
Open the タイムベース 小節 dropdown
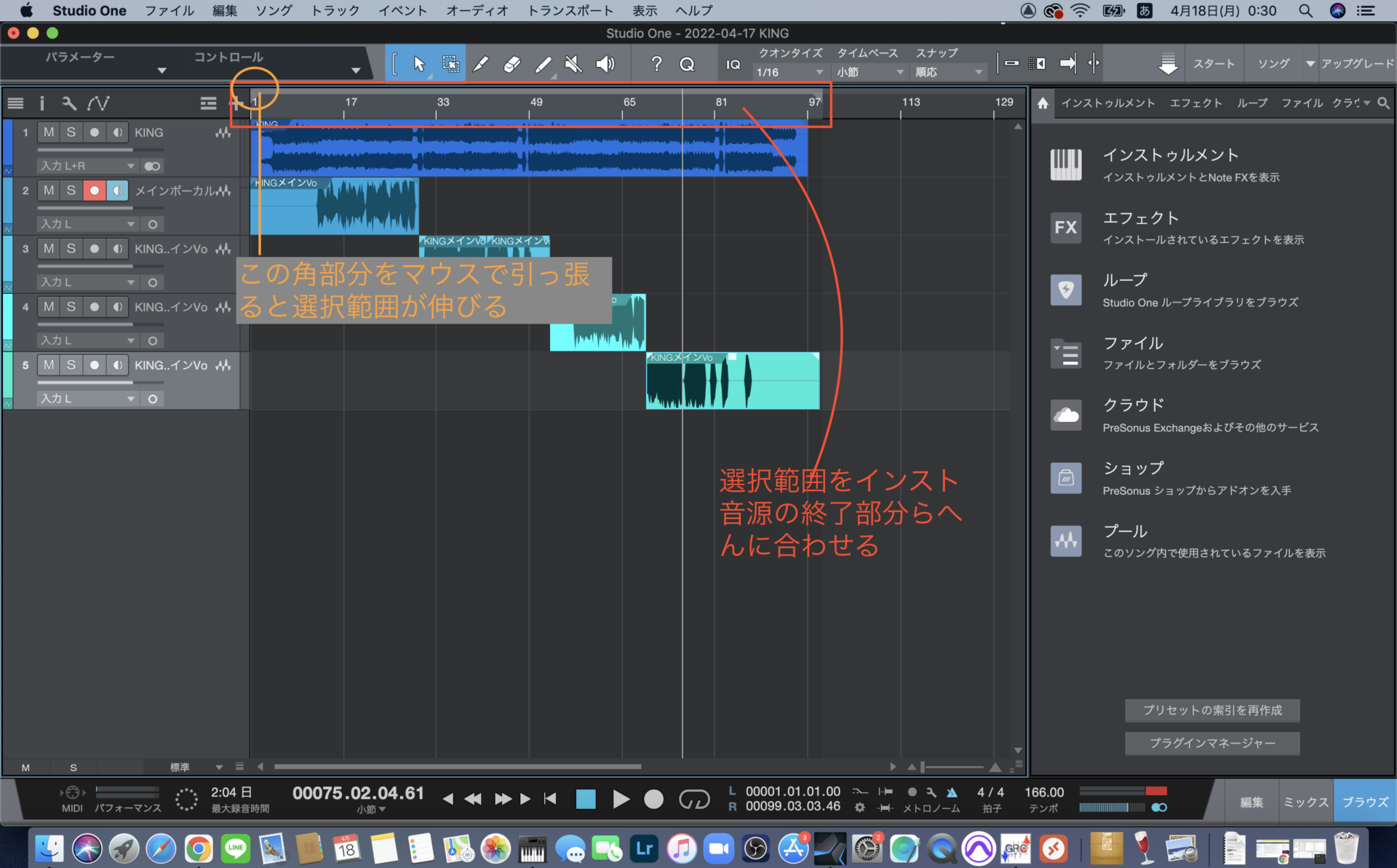870,72
